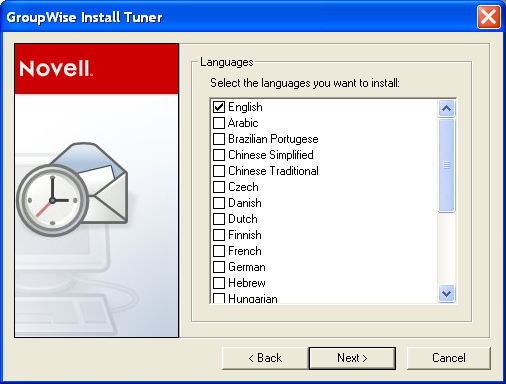This screenshot has height=384, width=506.
Task: Proceed with the Next button
Action: coord(352,358)
